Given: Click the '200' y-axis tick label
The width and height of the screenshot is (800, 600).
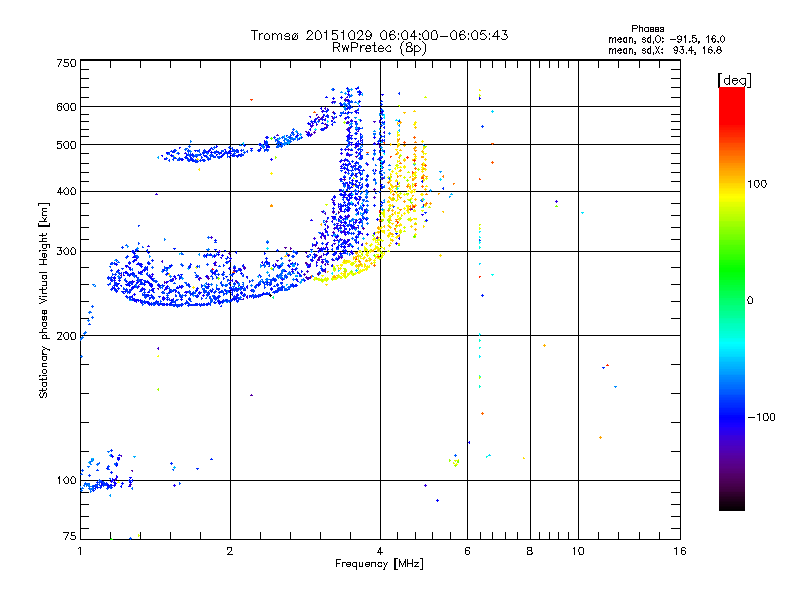Looking at the screenshot, I should pyautogui.click(x=66, y=336).
